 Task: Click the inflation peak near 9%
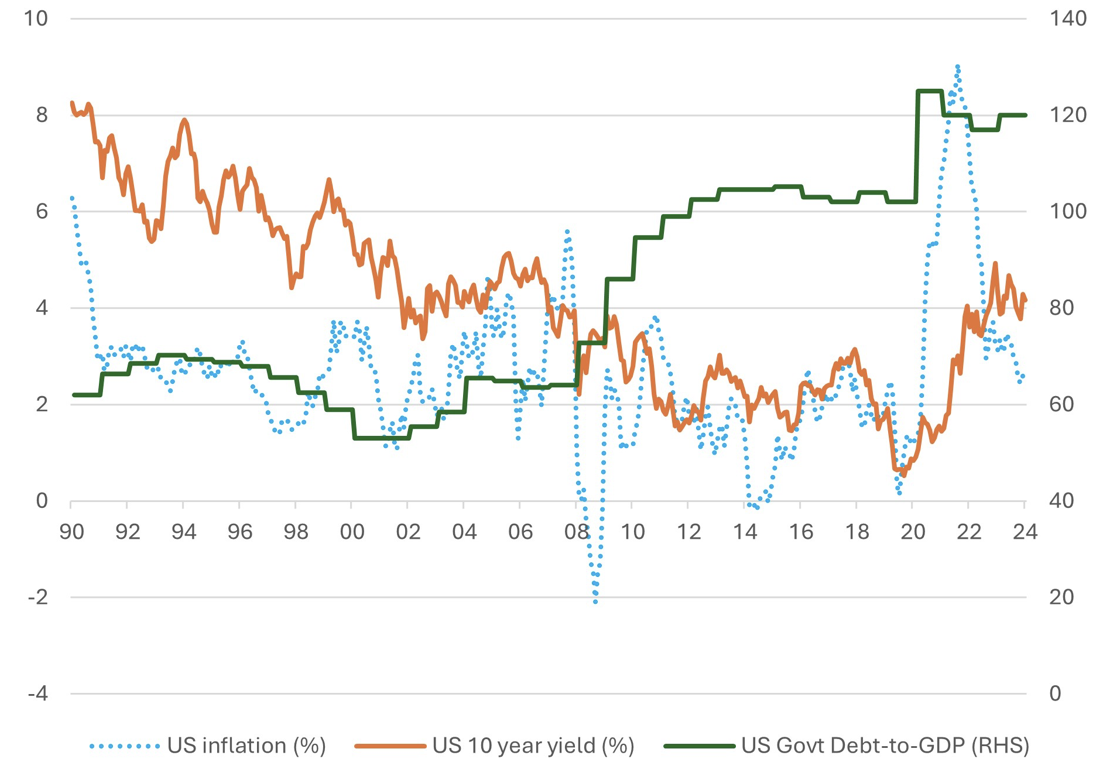click(x=957, y=68)
